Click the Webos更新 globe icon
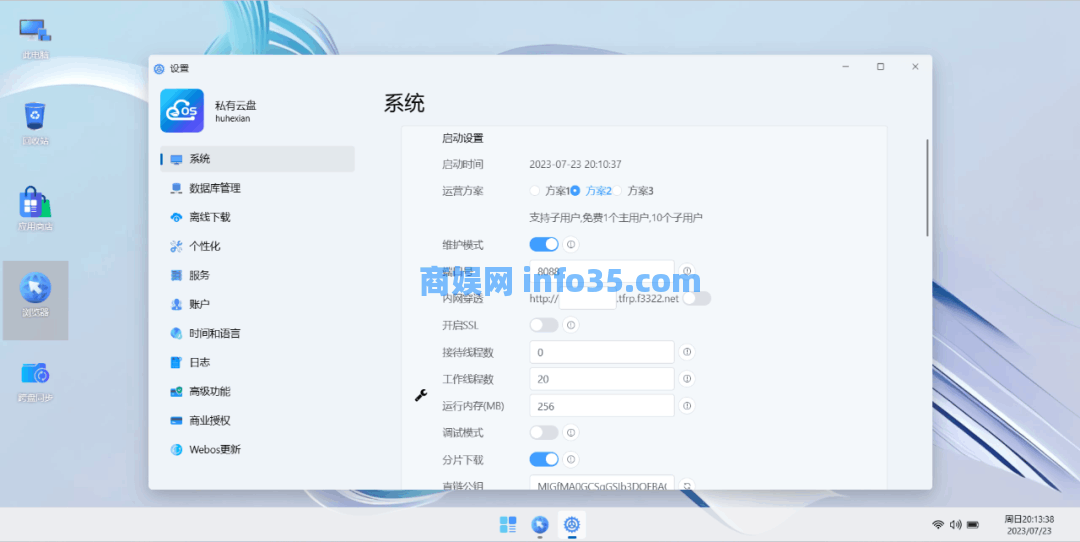Image resolution: width=1080 pixels, height=542 pixels. [x=176, y=450]
